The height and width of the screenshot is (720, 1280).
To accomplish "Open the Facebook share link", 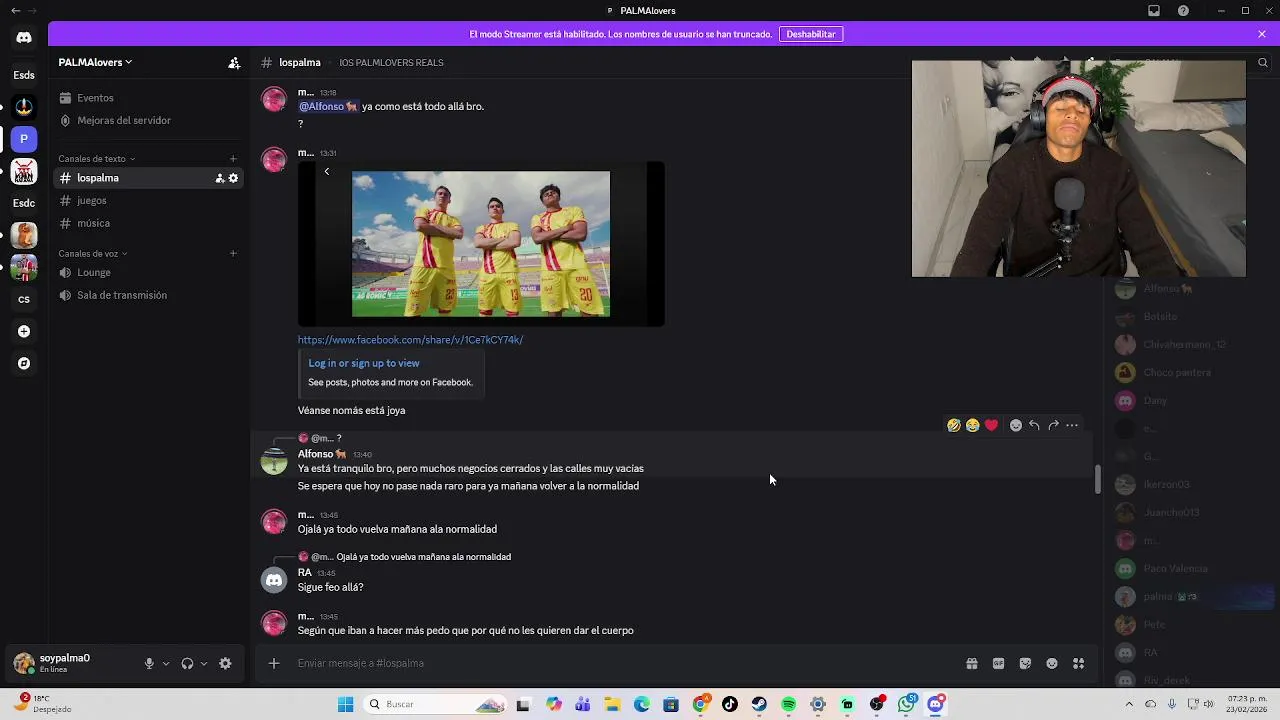I will pyautogui.click(x=410, y=340).
